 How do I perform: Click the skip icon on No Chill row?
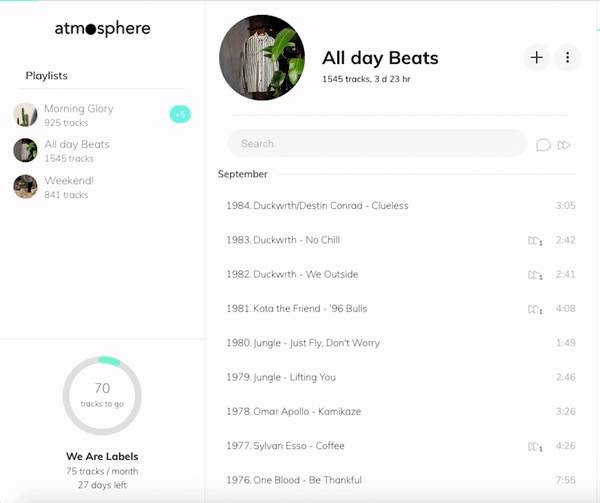535,241
